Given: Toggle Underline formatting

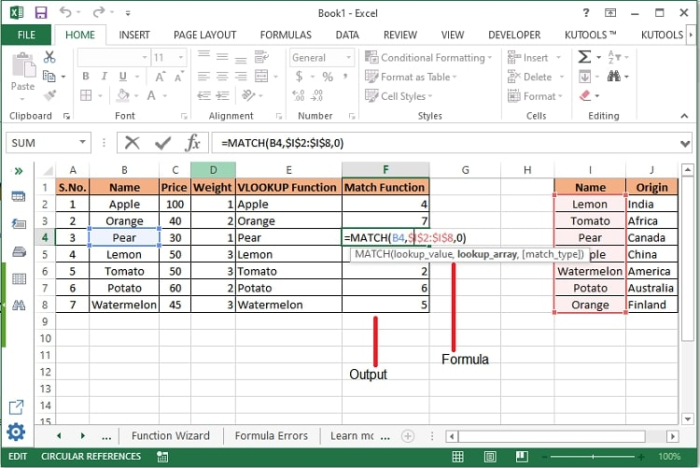Looking at the screenshot, I should click(x=123, y=76).
